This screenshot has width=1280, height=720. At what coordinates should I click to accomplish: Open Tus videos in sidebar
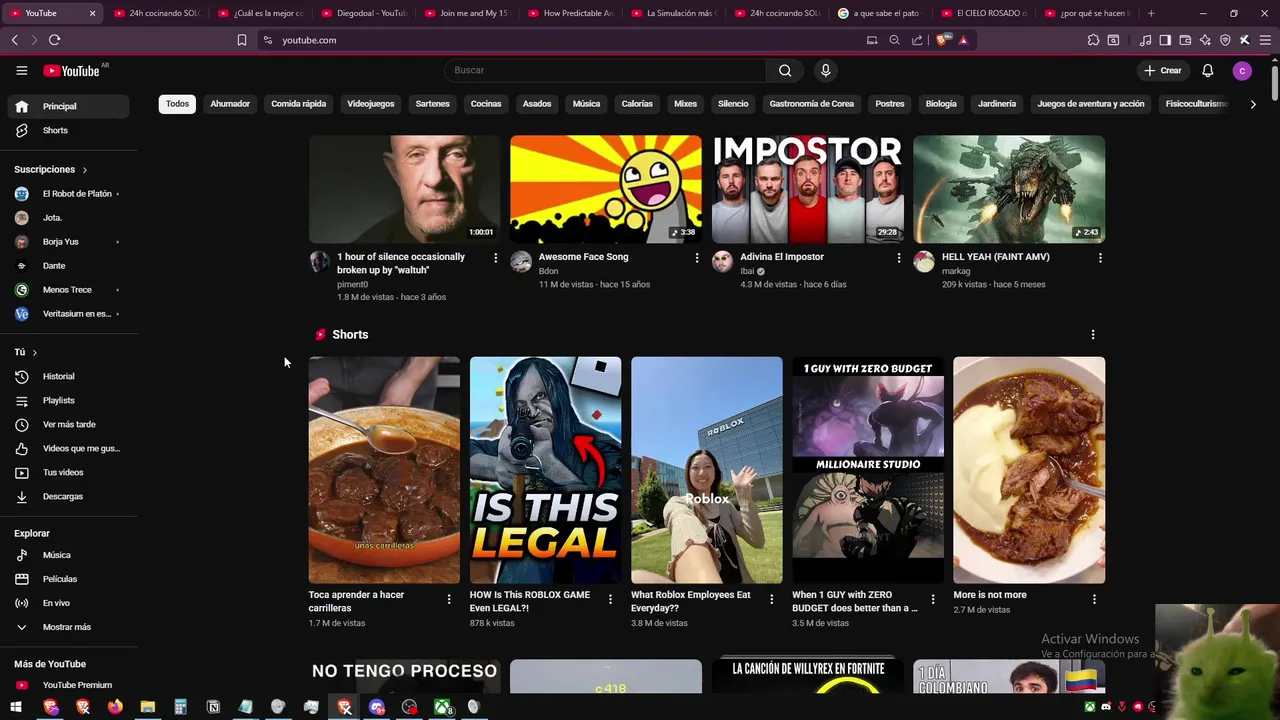(x=68, y=472)
